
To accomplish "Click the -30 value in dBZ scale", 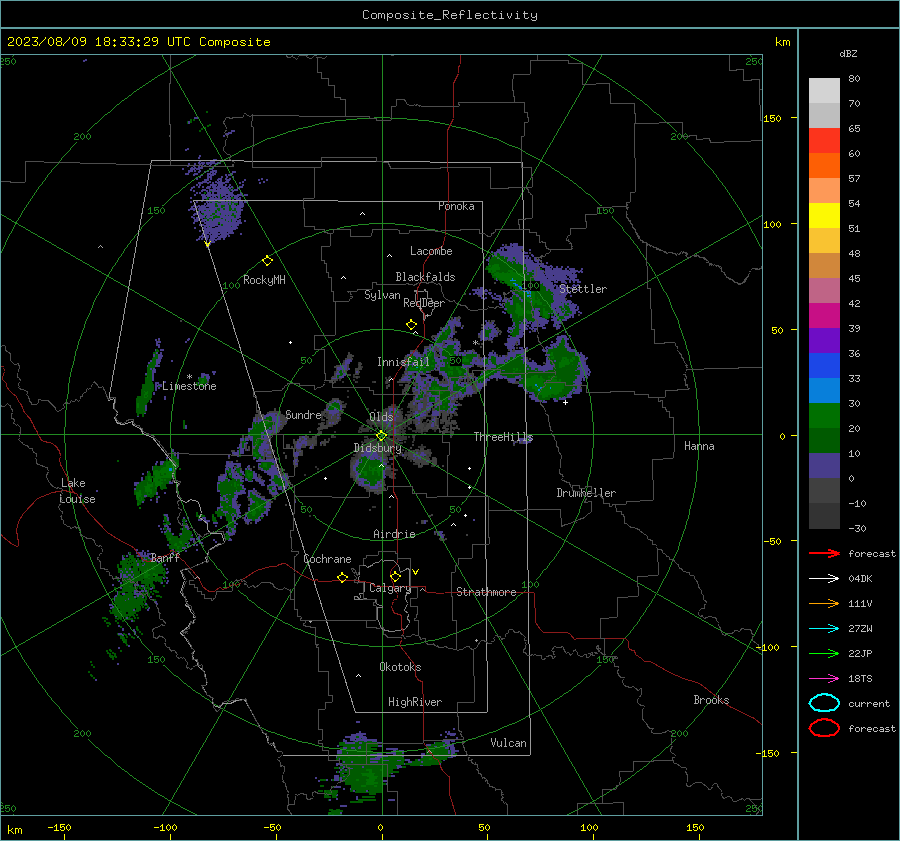I will 857,528.
